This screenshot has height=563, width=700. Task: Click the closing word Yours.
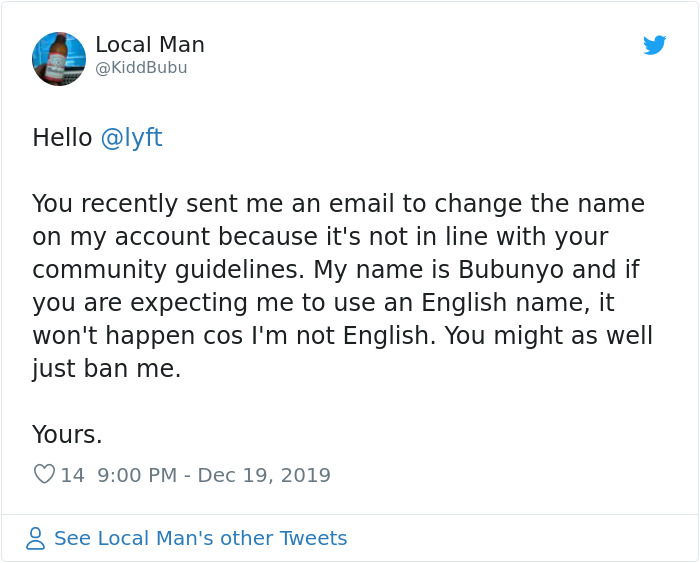[x=67, y=435]
